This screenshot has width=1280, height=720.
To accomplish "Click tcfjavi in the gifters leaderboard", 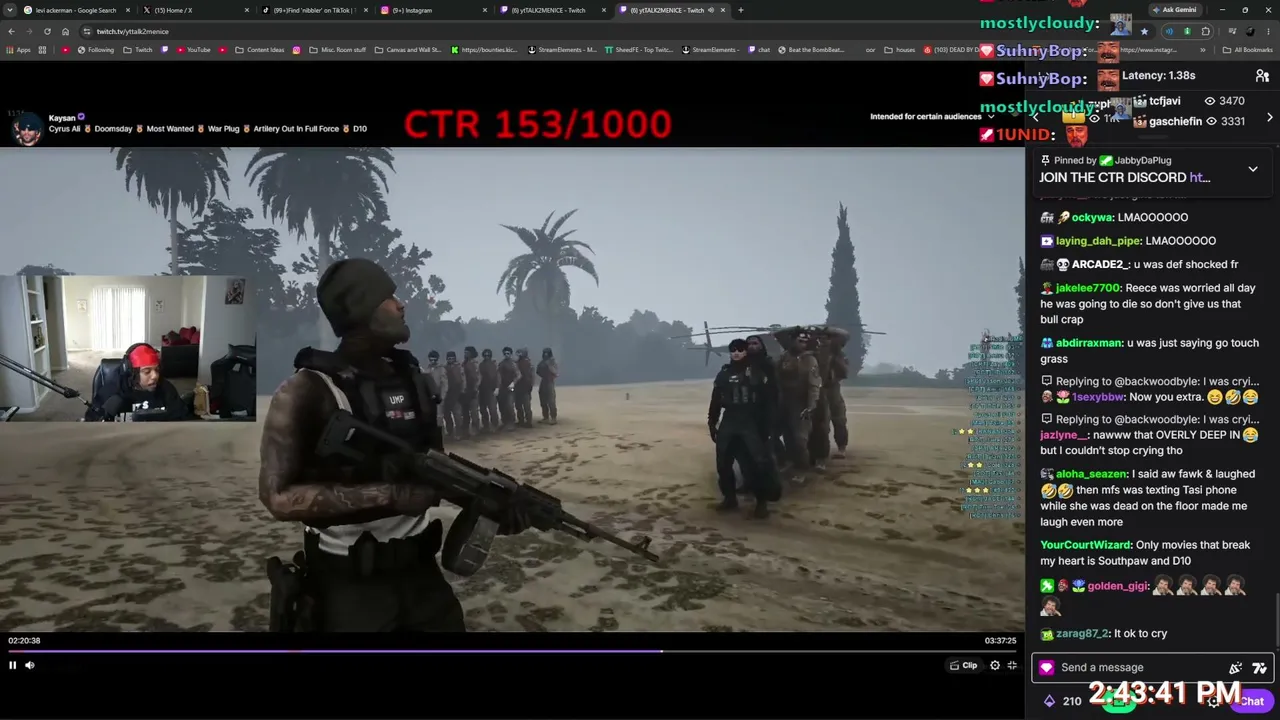I will click(1165, 101).
